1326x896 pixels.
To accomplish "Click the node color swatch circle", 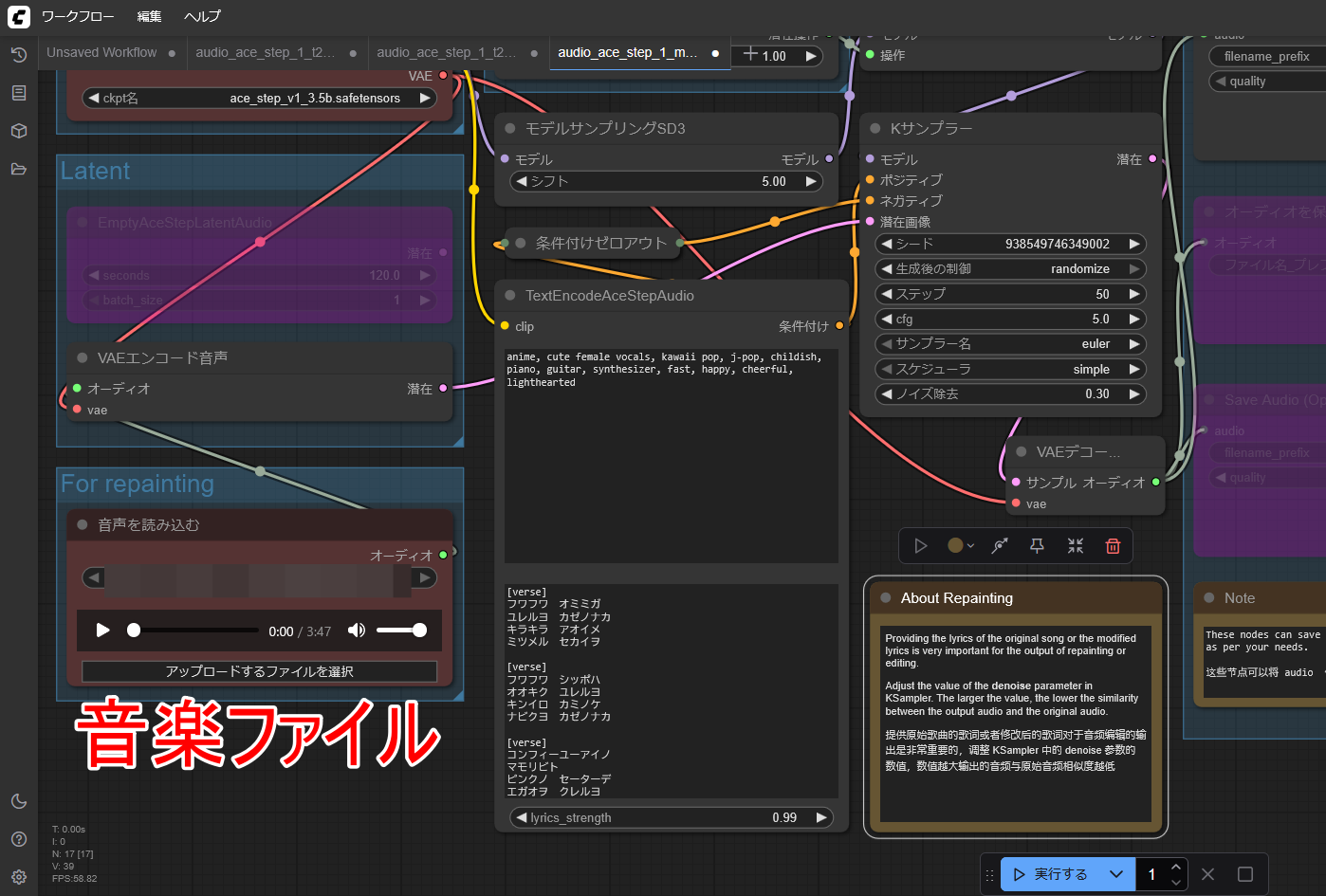I will click(955, 545).
